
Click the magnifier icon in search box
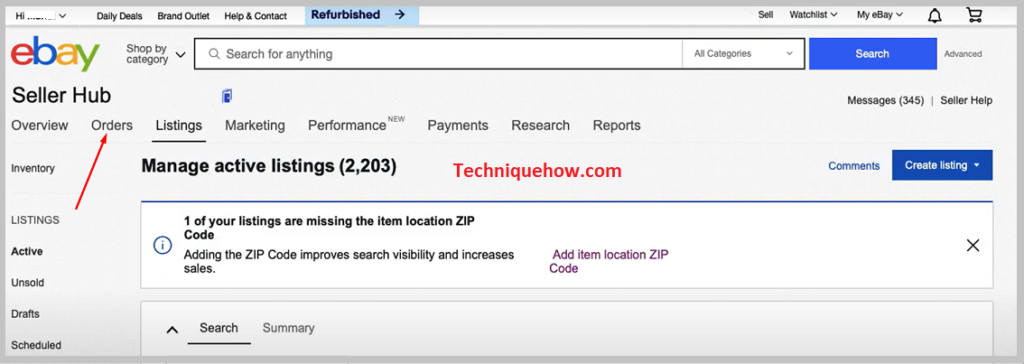pos(214,54)
